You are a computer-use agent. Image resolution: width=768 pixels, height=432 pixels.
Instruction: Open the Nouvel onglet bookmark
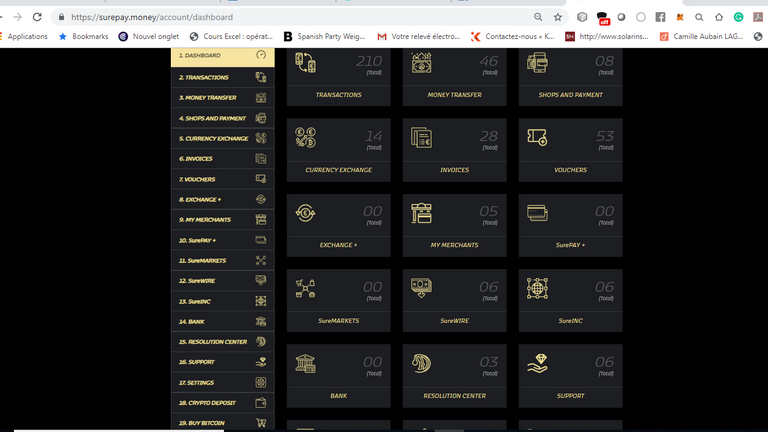click(149, 37)
